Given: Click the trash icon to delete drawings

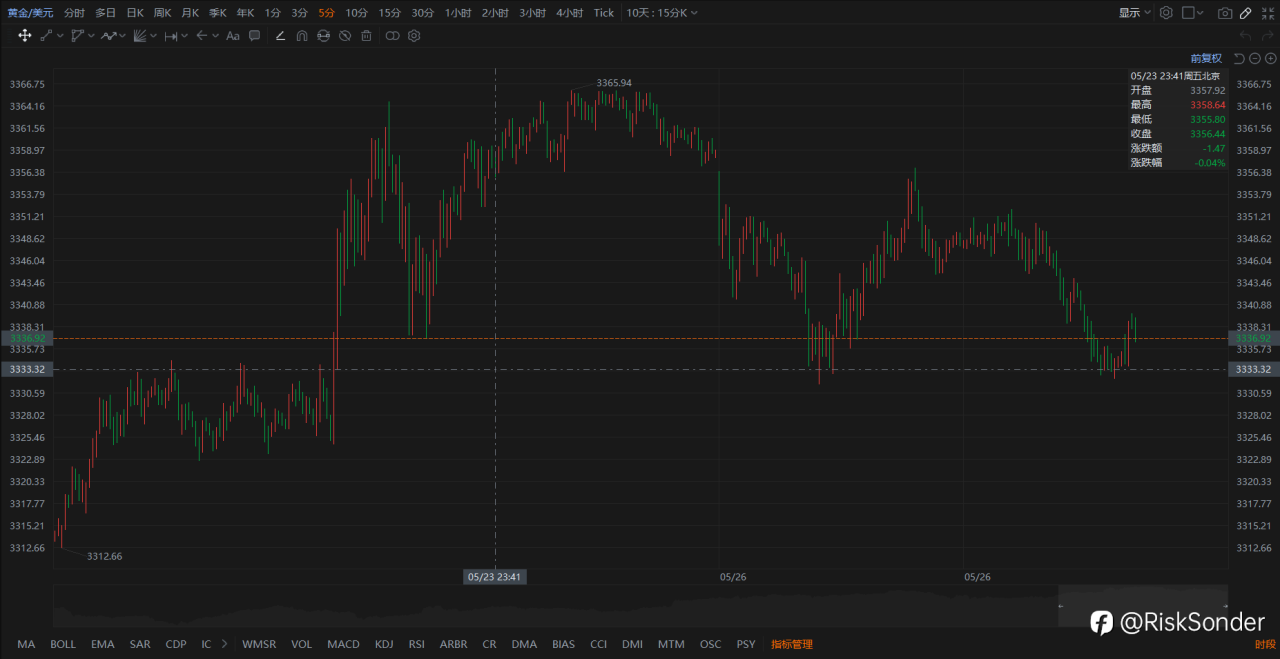Looking at the screenshot, I should point(366,35).
